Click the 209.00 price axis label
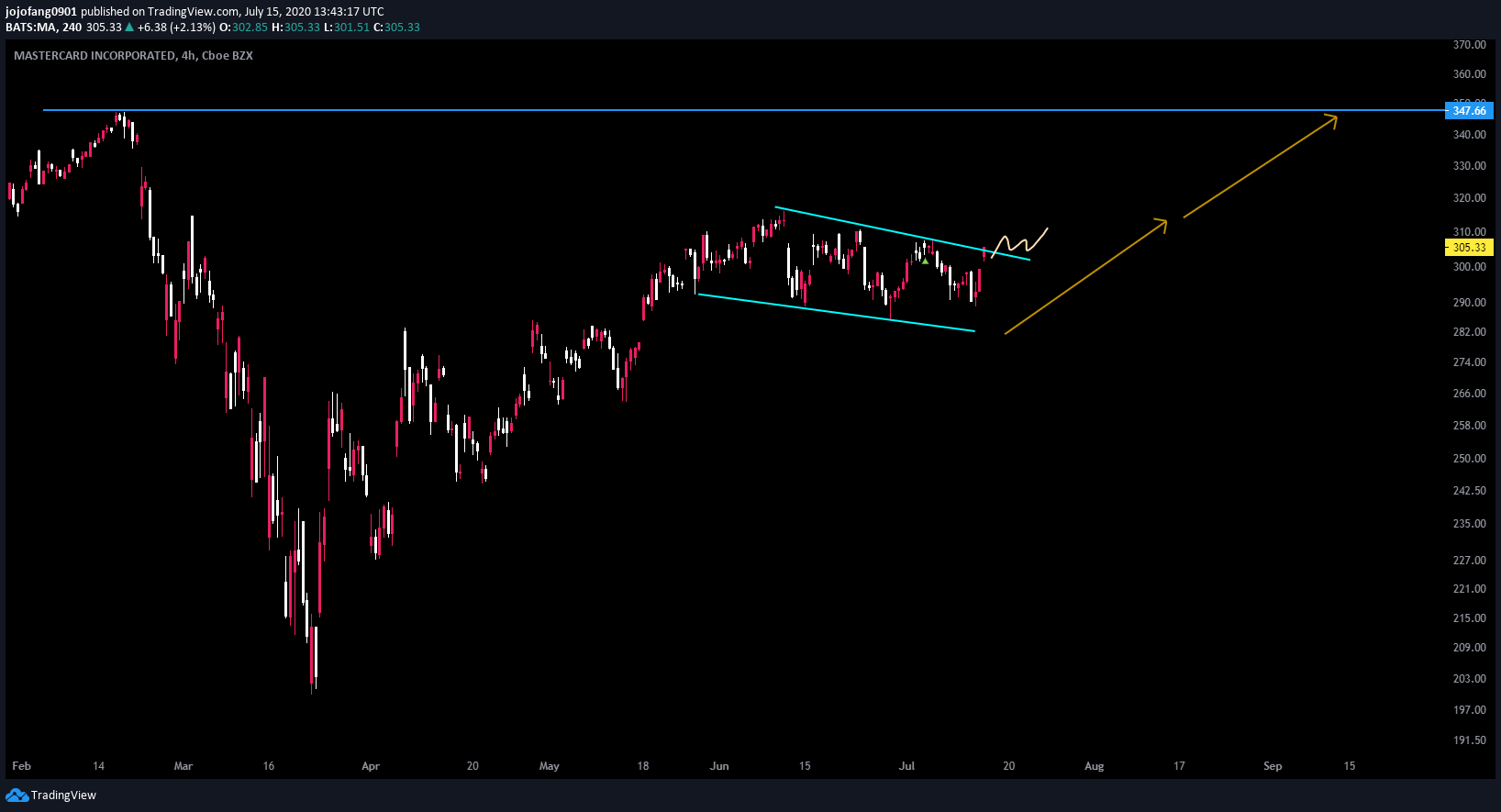The width and height of the screenshot is (1501, 812). tap(1469, 647)
